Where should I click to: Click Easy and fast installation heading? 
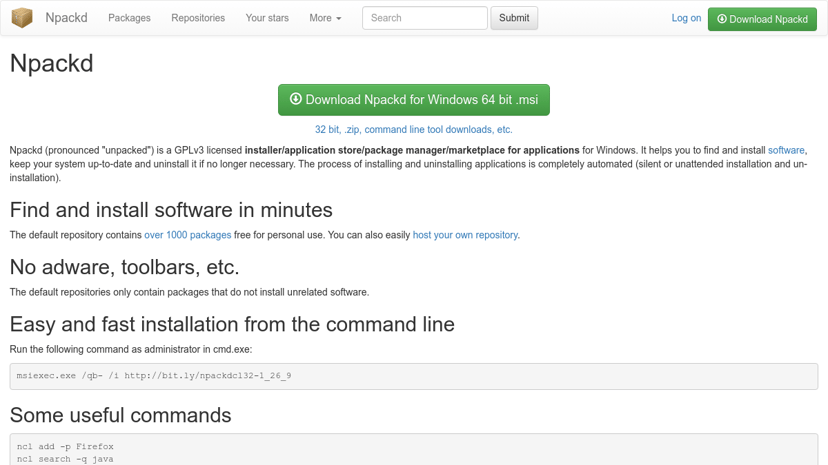pos(232,324)
